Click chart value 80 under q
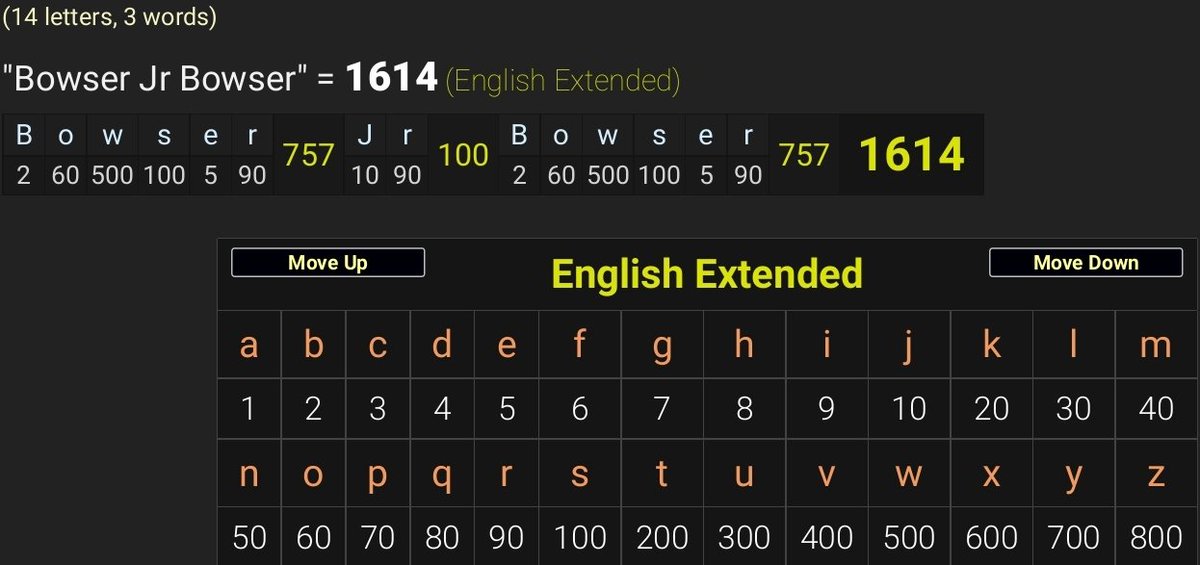 click(442, 537)
